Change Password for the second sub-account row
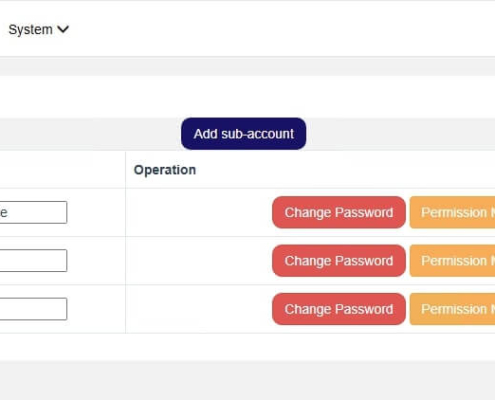The height and width of the screenshot is (400, 495). [x=339, y=261]
